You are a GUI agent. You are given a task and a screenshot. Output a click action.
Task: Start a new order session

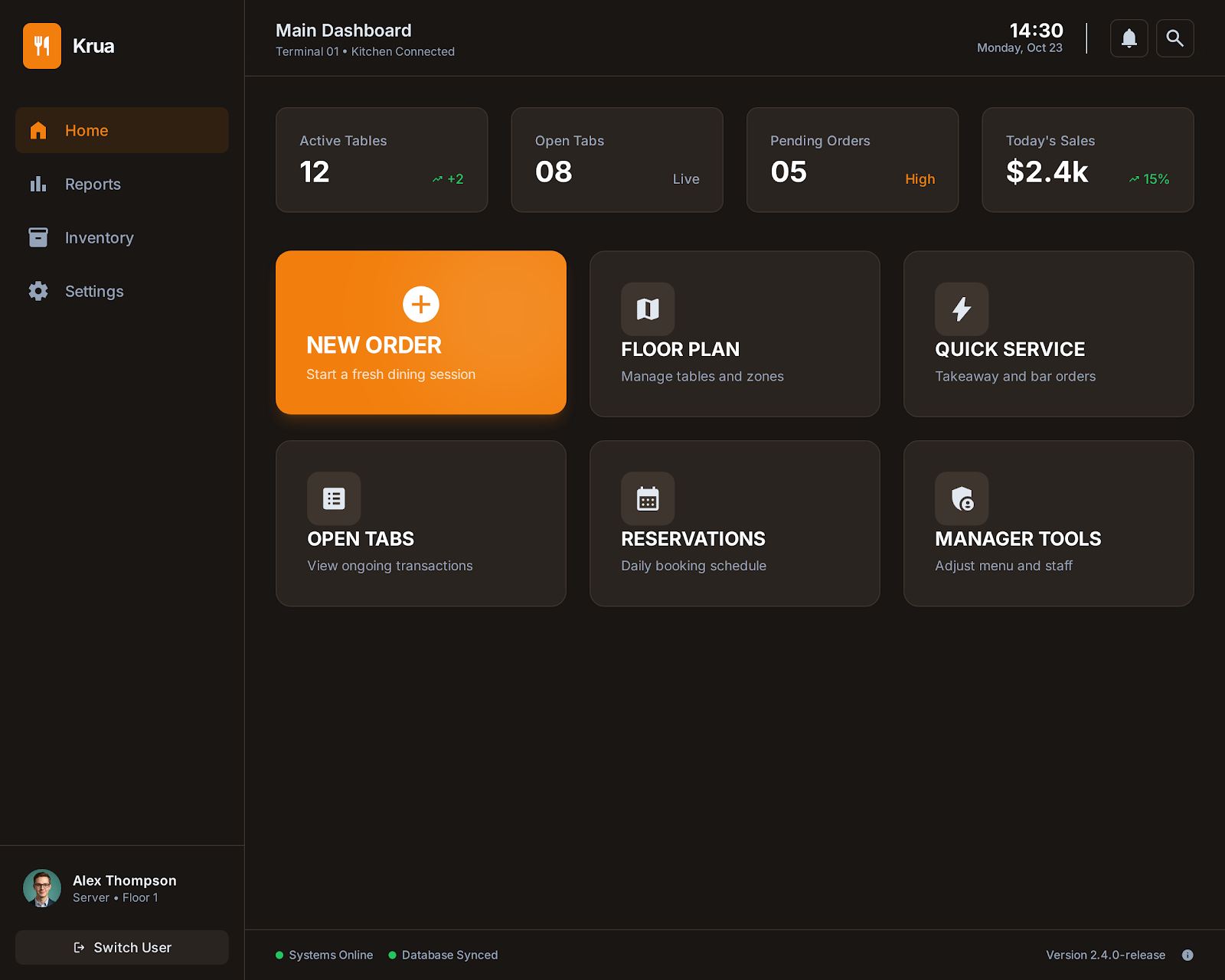point(420,333)
